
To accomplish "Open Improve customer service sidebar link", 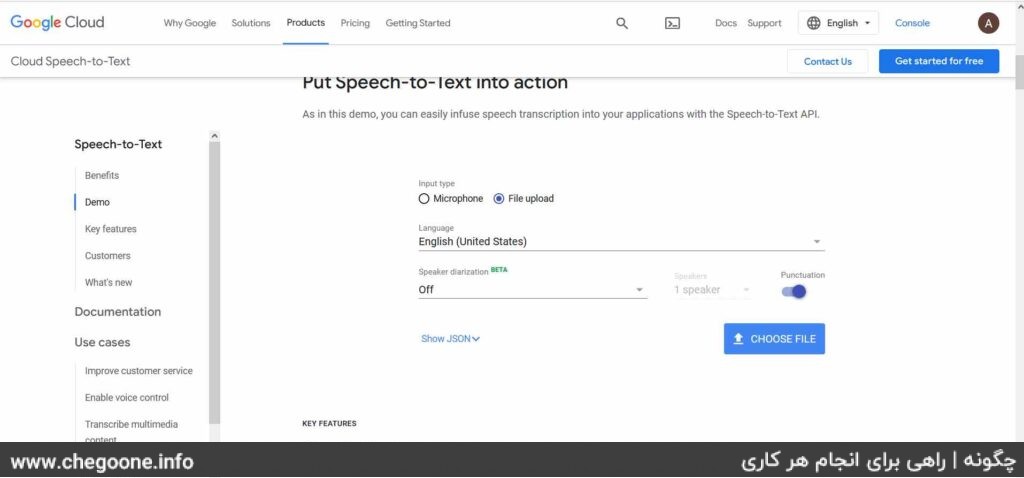I will coord(138,371).
